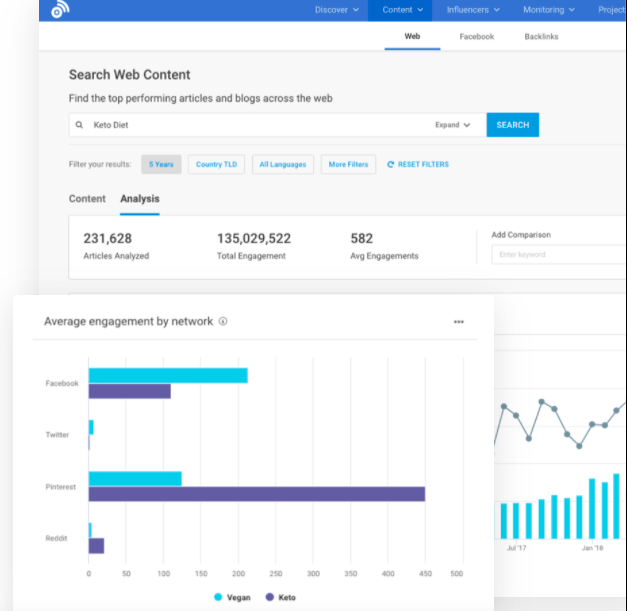Toggle the Keto legend series
The width and height of the screenshot is (627, 611).
tap(282, 597)
